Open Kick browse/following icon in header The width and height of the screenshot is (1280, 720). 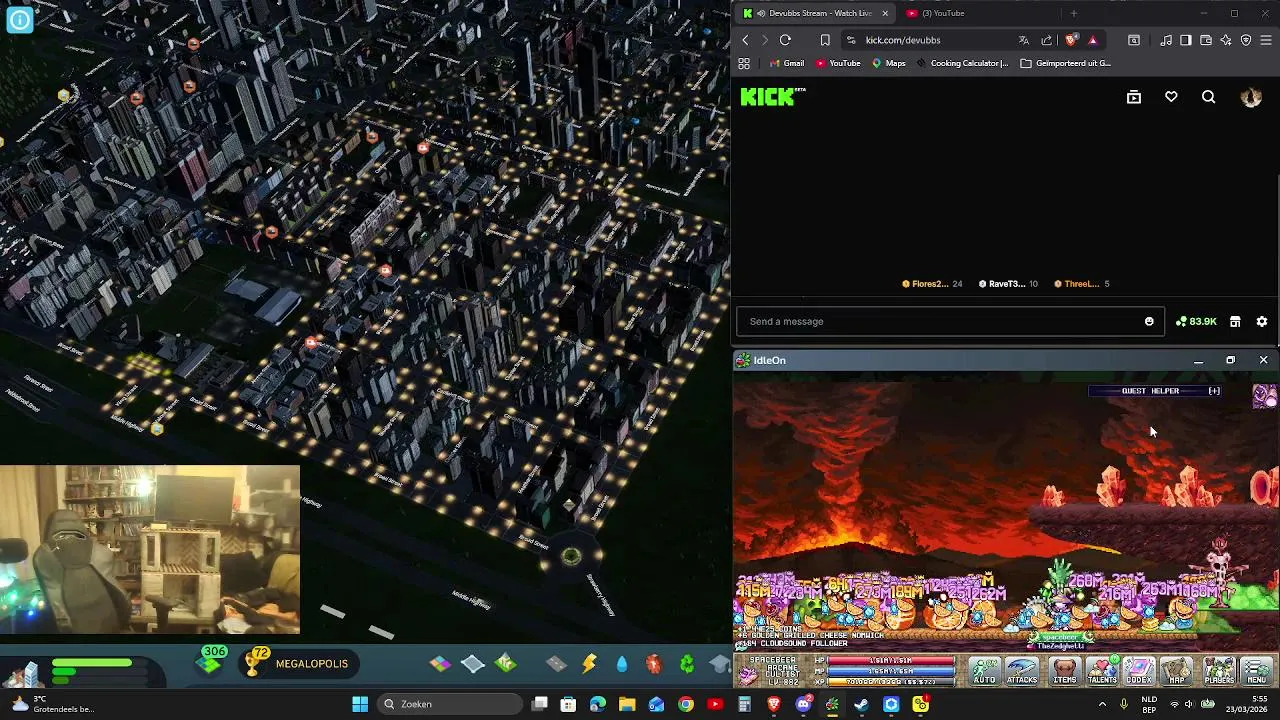point(1134,97)
